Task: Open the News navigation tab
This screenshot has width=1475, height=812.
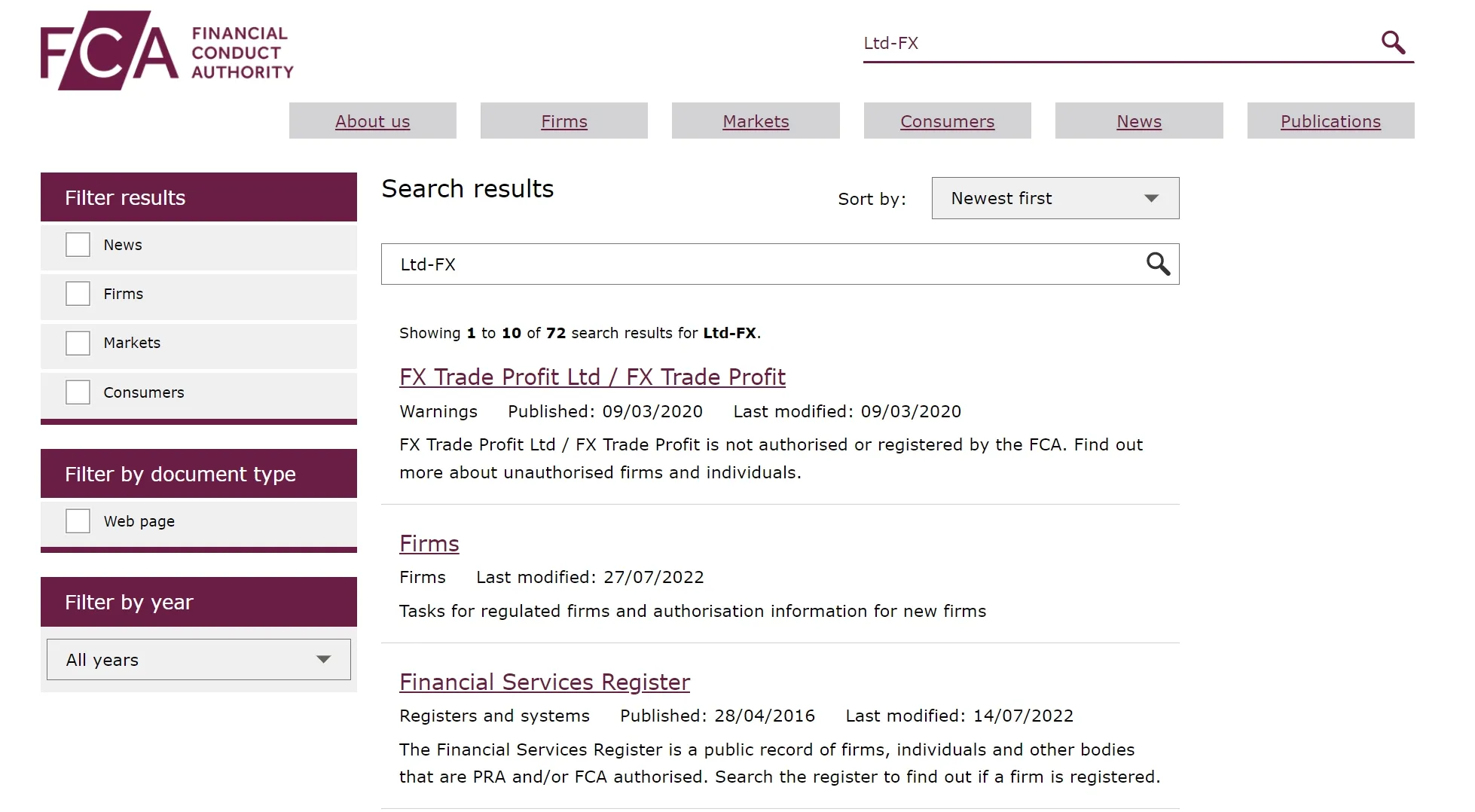Action: (x=1139, y=121)
